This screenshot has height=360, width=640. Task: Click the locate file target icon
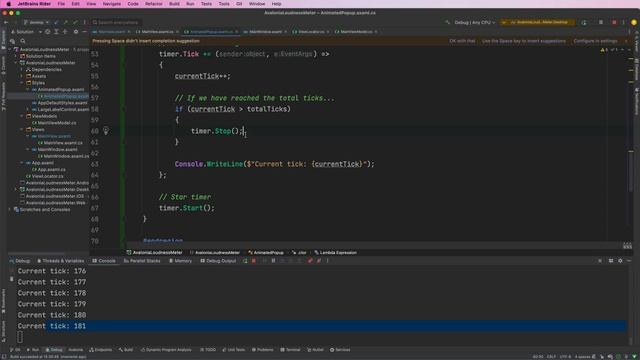pyautogui.click(x=48, y=31)
